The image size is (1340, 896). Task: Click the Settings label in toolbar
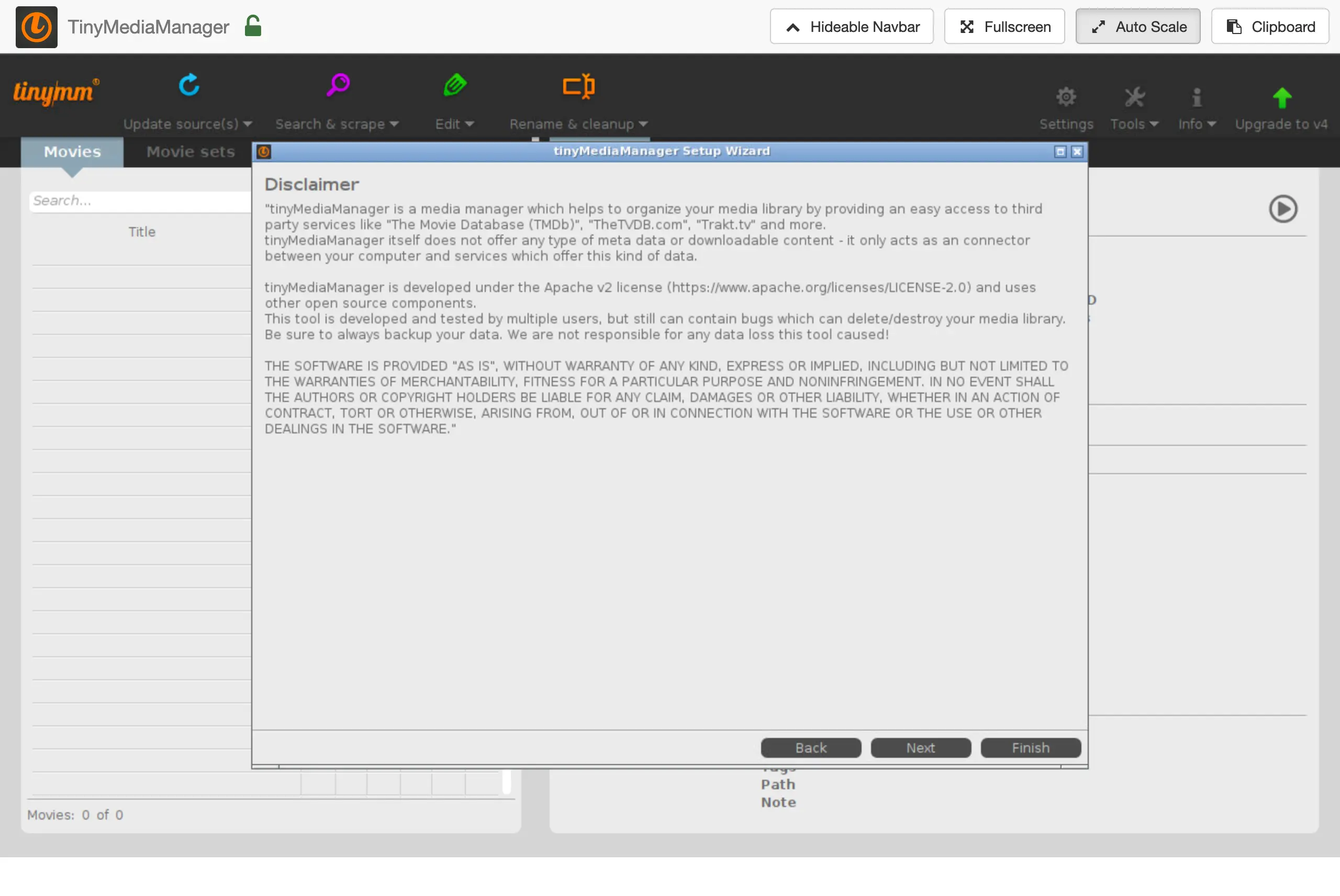pyautogui.click(x=1066, y=124)
